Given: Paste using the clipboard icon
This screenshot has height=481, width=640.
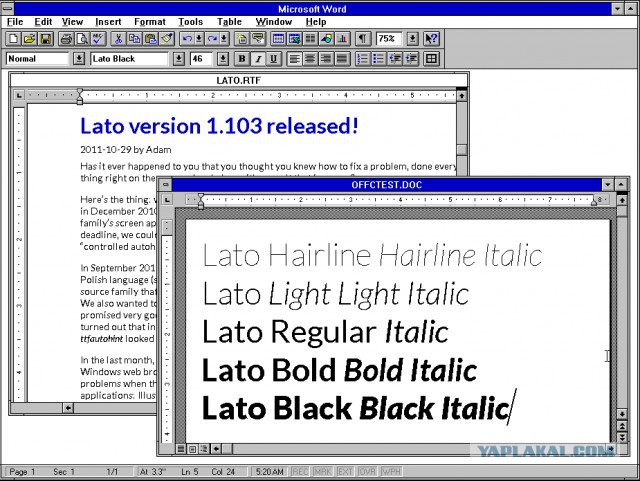Looking at the screenshot, I should pyautogui.click(x=151, y=39).
